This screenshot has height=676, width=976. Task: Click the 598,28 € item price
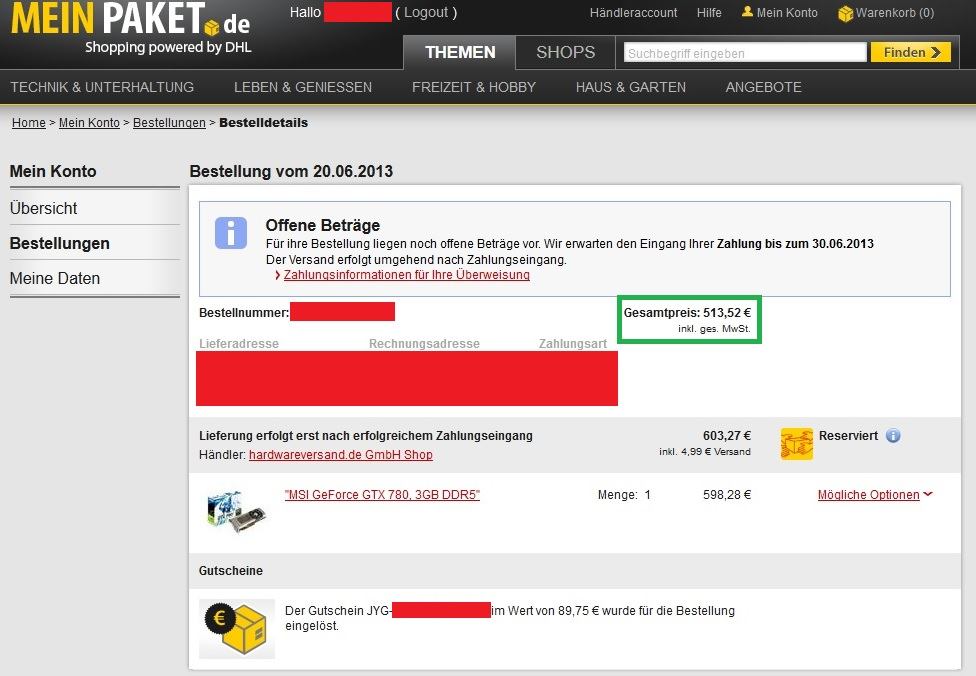(x=727, y=495)
